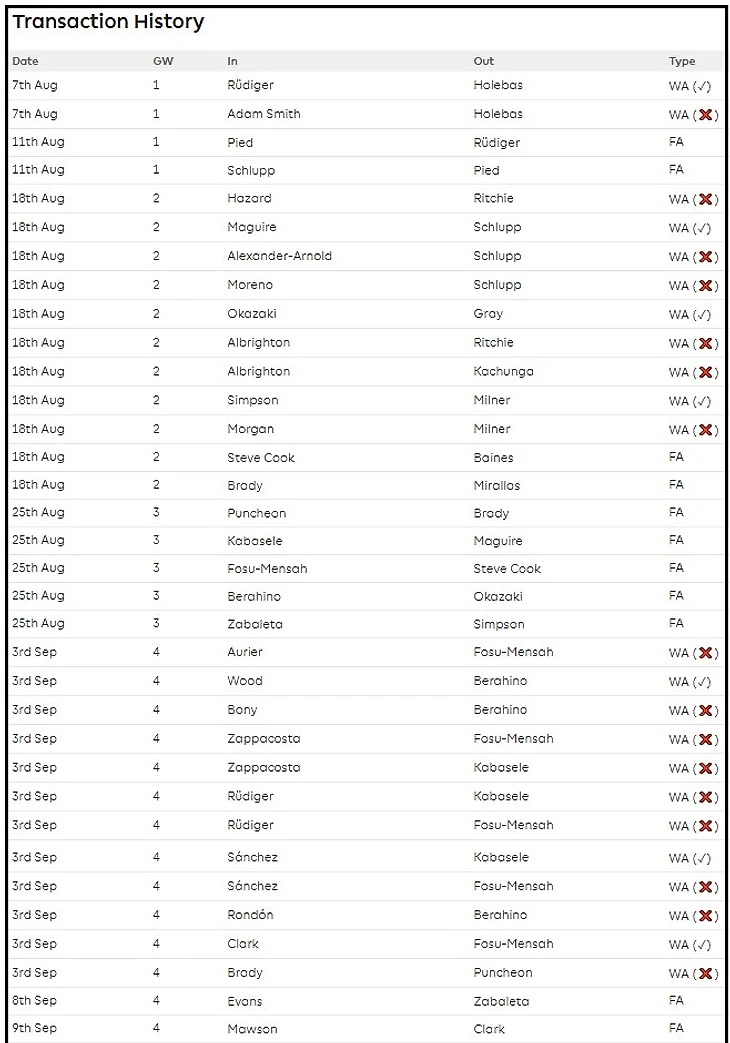730x1043 pixels.
Task: Click the red X in the Aurier row
Action: coord(704,653)
